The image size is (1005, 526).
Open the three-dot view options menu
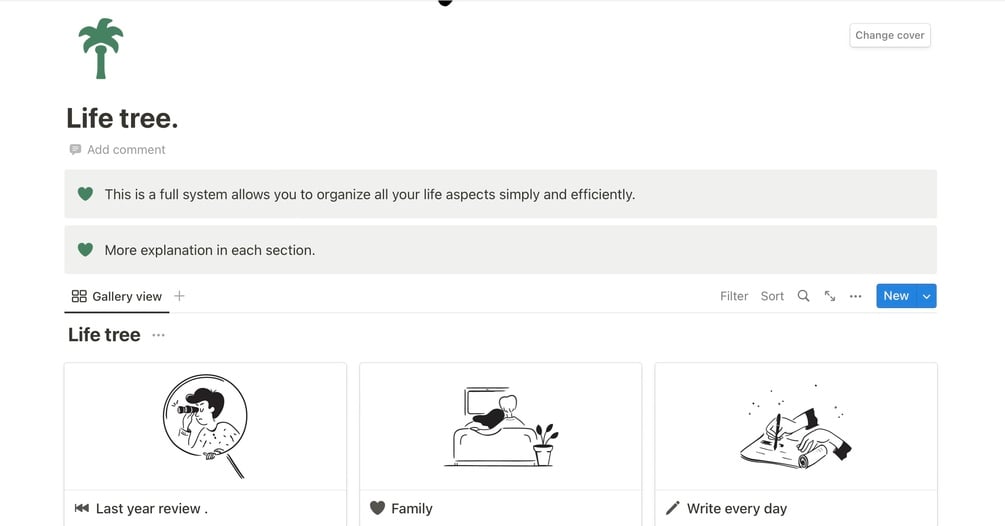coord(855,296)
